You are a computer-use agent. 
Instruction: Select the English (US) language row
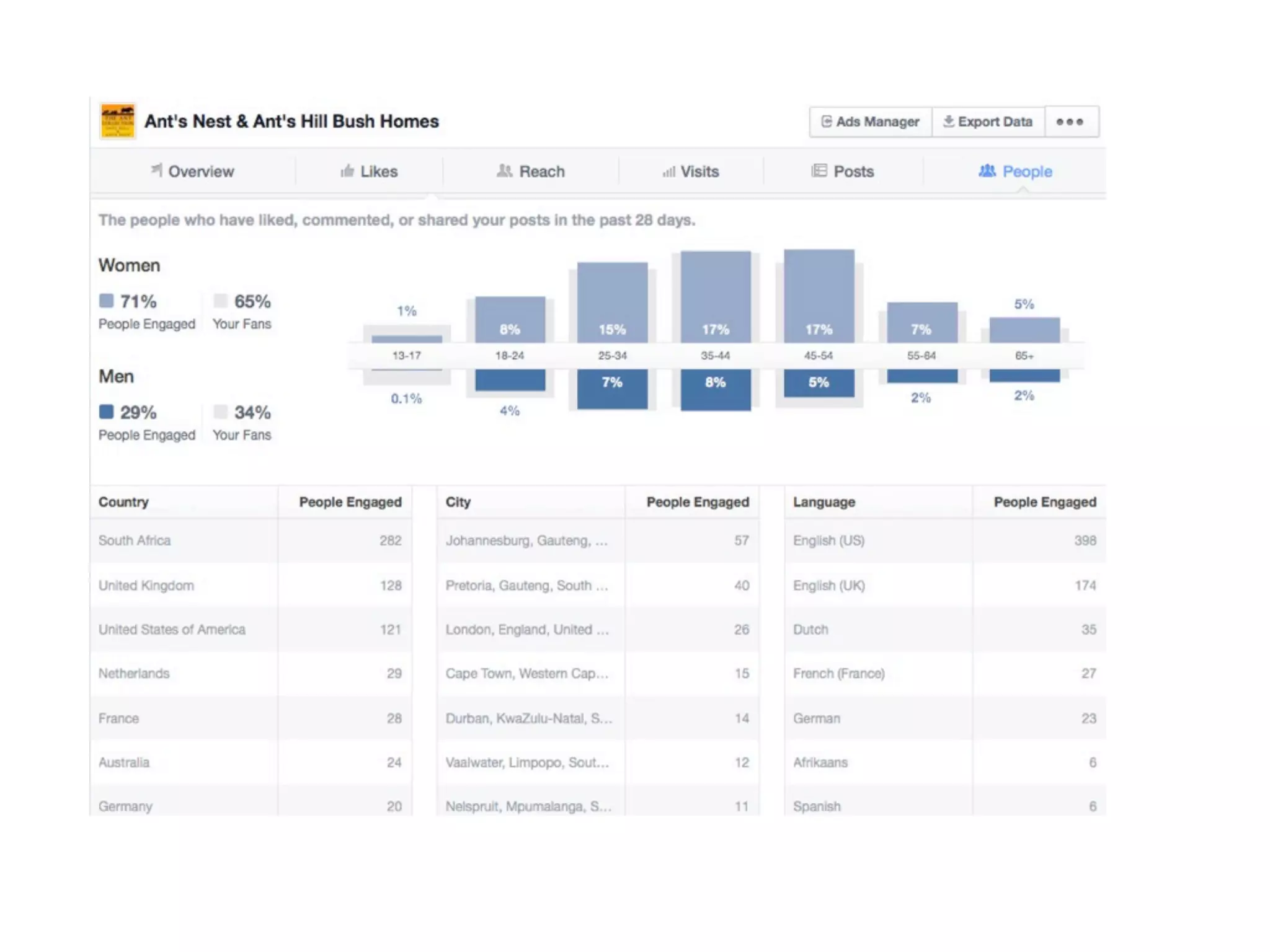pyautogui.click(x=828, y=540)
